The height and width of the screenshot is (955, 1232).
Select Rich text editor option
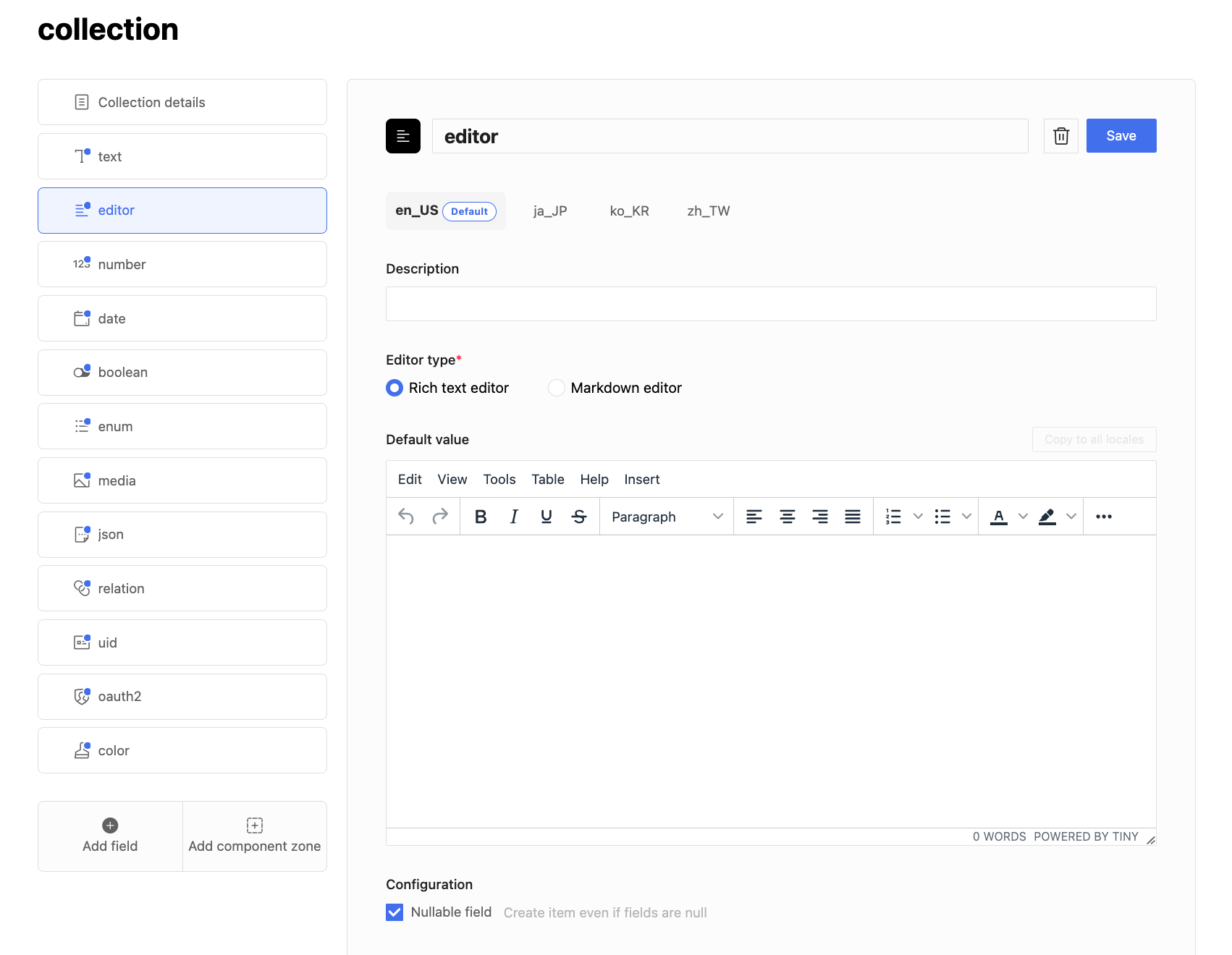(x=395, y=388)
